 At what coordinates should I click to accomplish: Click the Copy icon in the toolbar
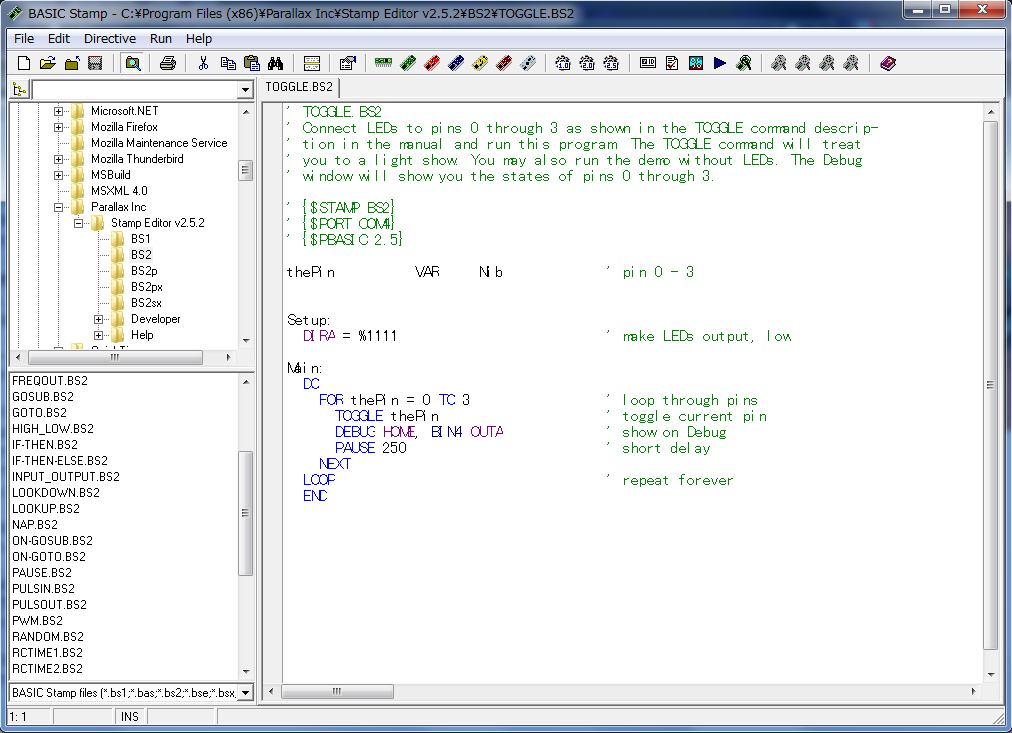tap(228, 63)
